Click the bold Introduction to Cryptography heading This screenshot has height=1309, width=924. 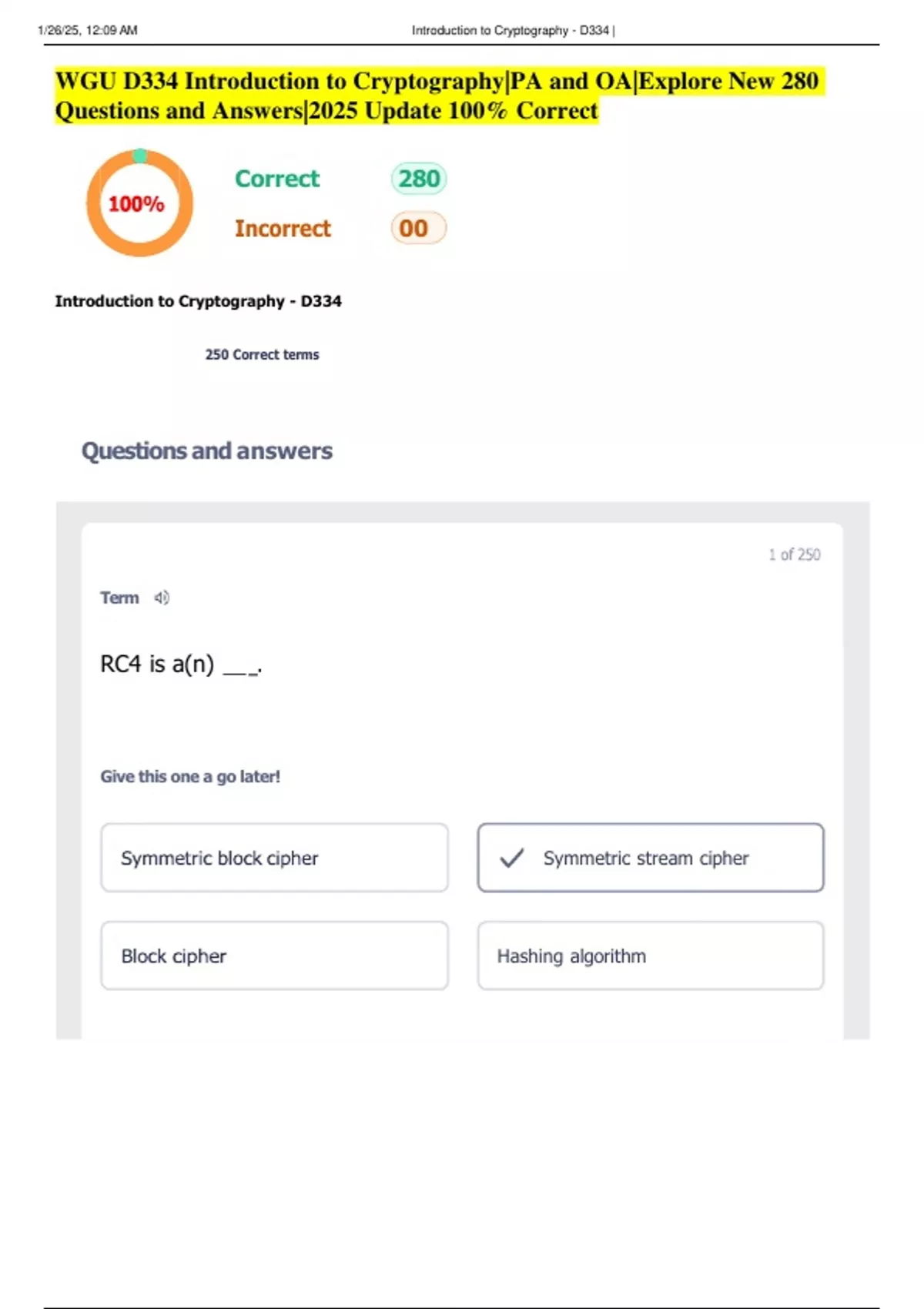pyautogui.click(x=198, y=301)
